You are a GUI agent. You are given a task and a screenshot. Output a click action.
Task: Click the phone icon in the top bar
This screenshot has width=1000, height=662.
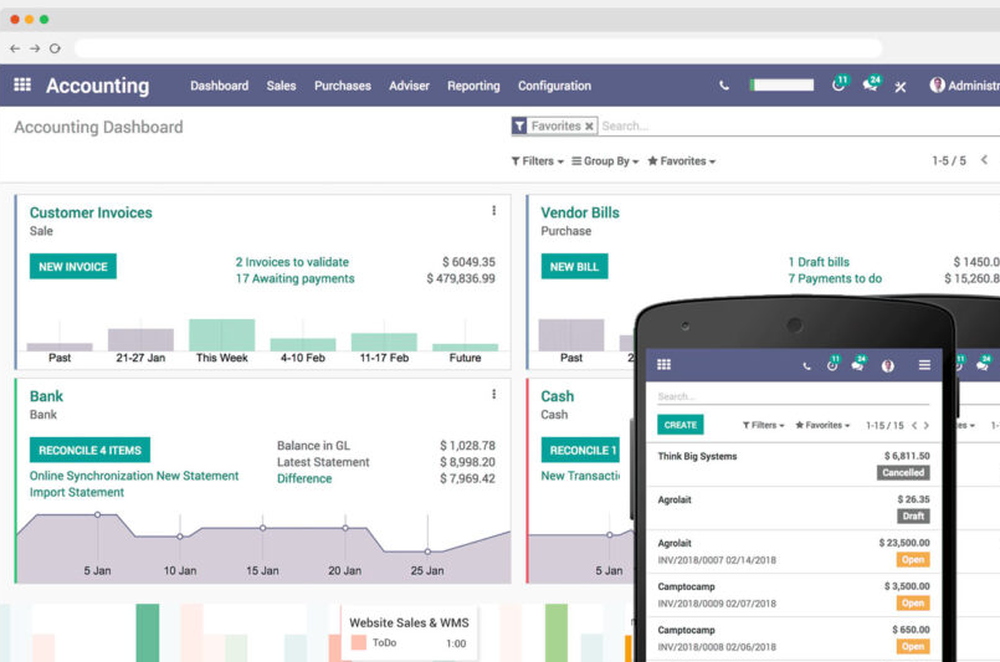pos(723,86)
